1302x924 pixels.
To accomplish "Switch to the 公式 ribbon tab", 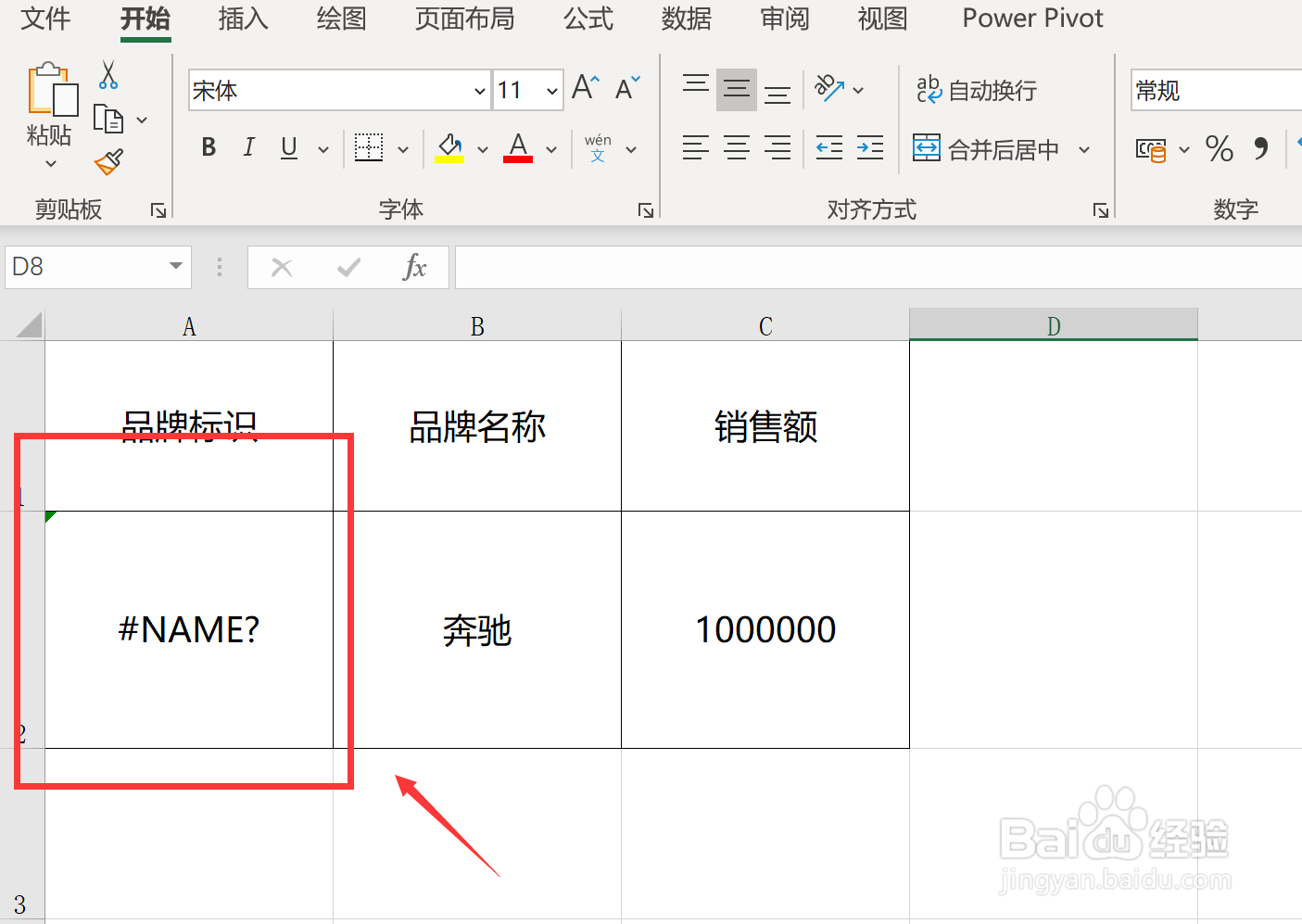I will point(587,19).
